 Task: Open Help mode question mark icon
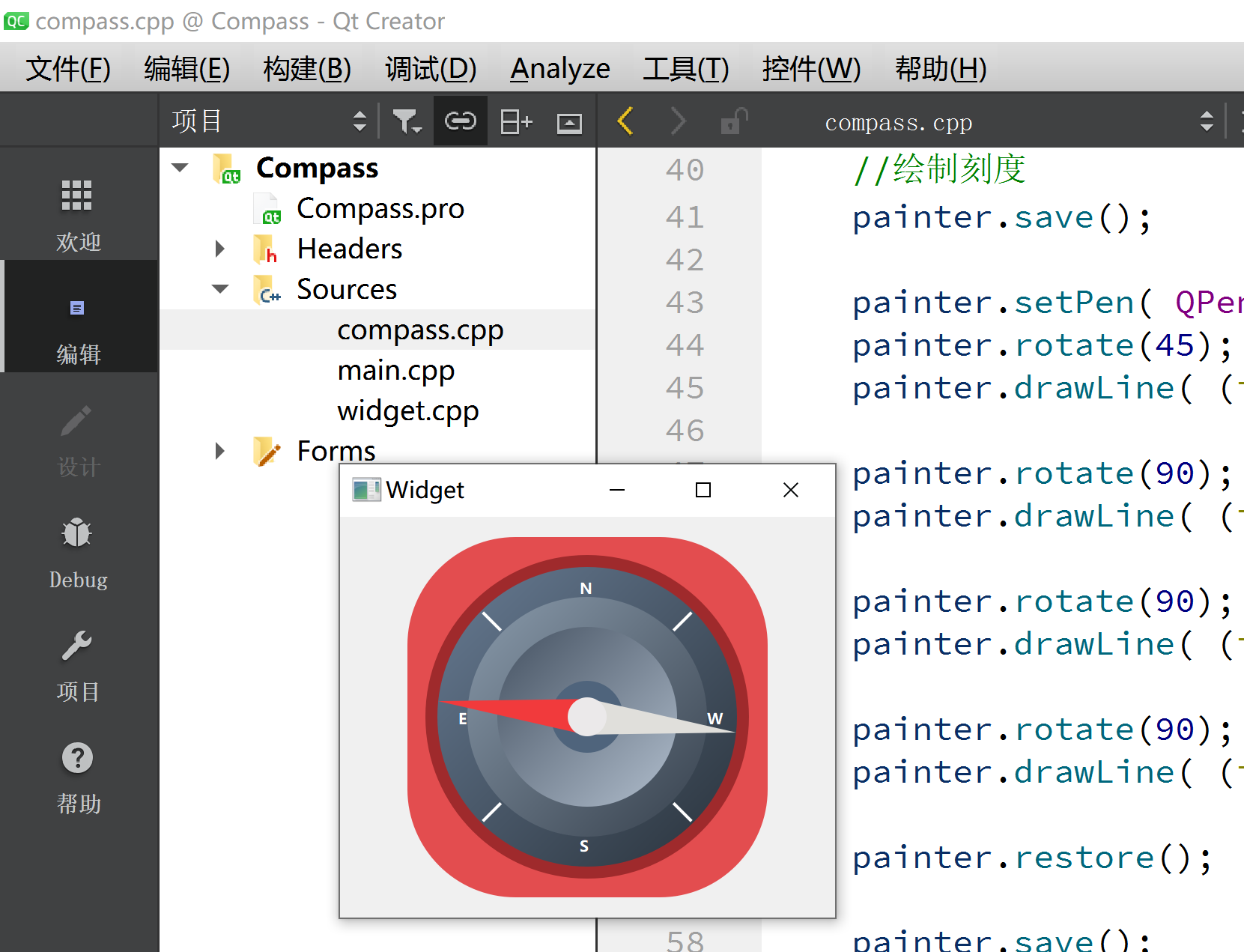(77, 758)
